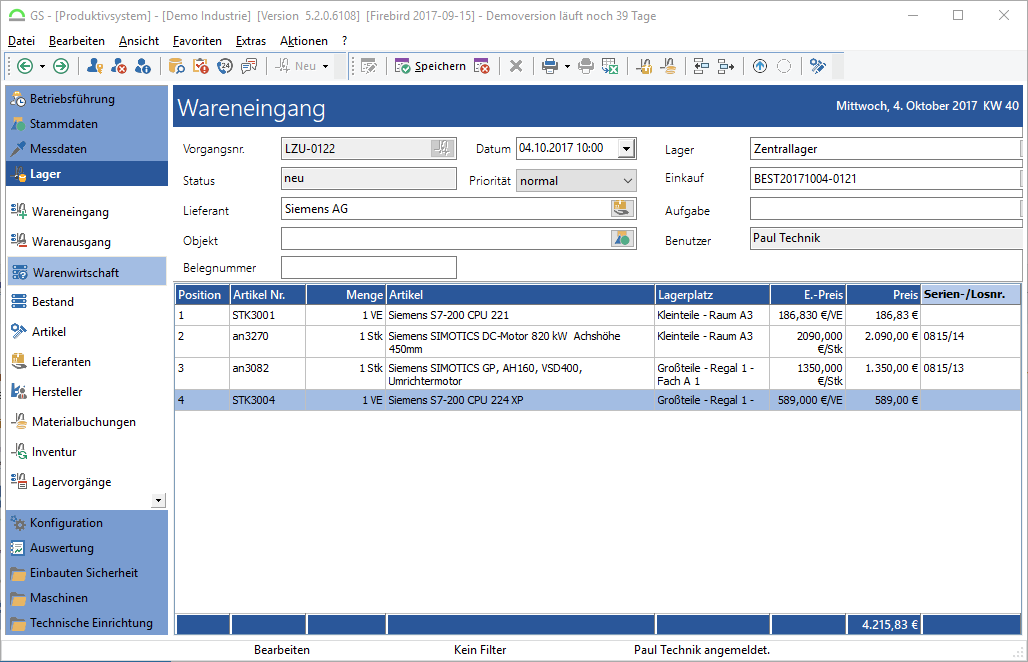
Task: Click the gray circle toolbar icon
Action: 784,66
